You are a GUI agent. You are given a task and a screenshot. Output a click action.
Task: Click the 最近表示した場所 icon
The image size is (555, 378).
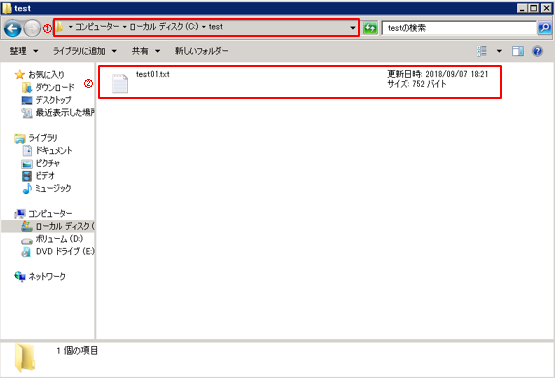click(x=27, y=113)
